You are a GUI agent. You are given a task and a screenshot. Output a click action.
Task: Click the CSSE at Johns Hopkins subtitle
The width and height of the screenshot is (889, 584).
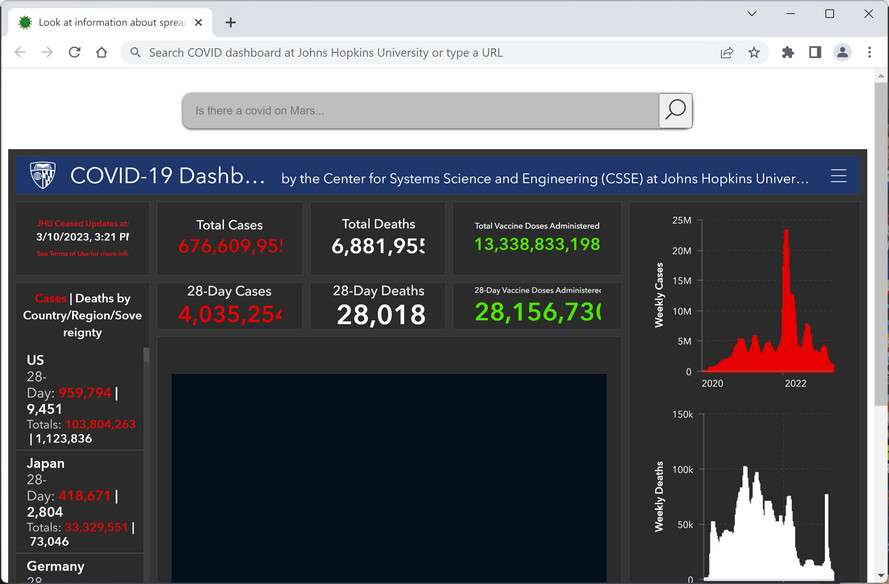click(x=545, y=179)
